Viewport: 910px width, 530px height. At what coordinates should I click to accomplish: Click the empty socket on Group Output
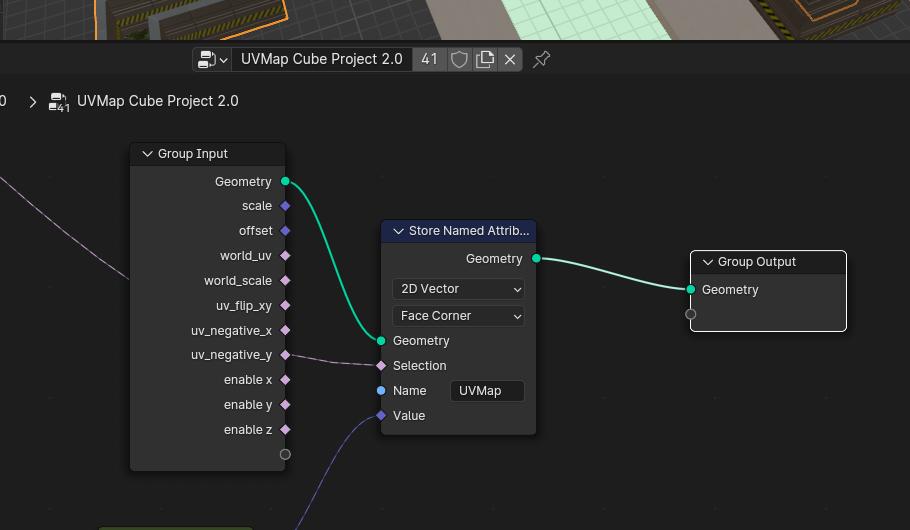tap(691, 314)
